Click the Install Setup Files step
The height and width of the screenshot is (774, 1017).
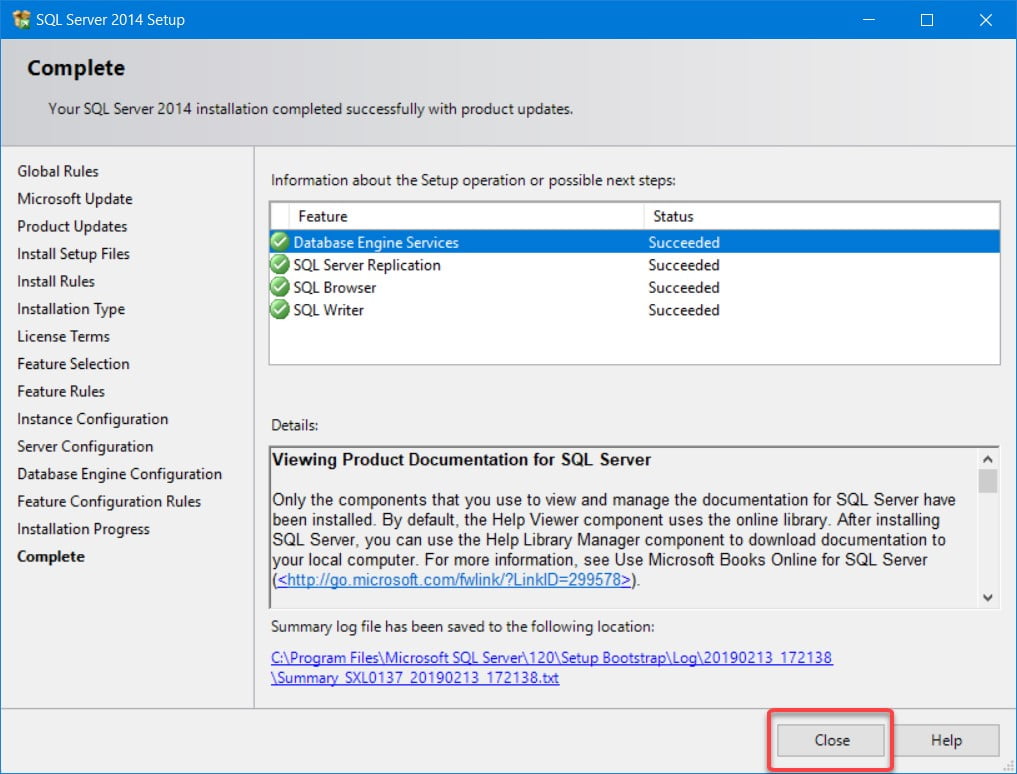(73, 254)
